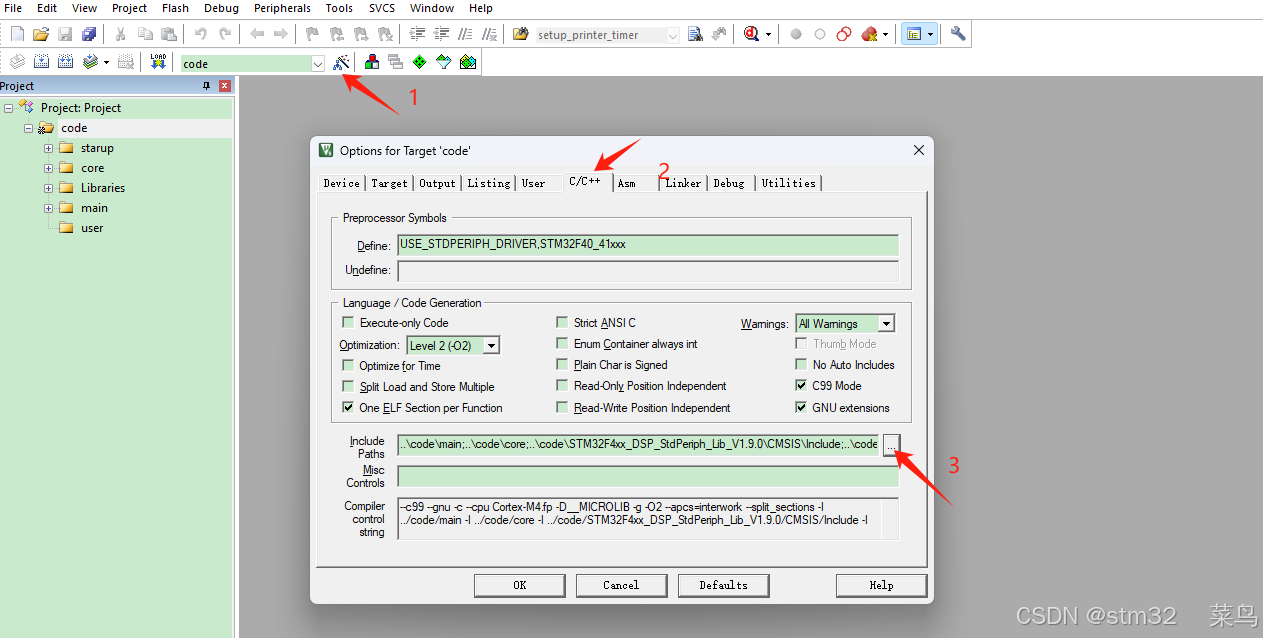Open the Project menu
This screenshot has height=638, width=1263.
[x=129, y=8]
